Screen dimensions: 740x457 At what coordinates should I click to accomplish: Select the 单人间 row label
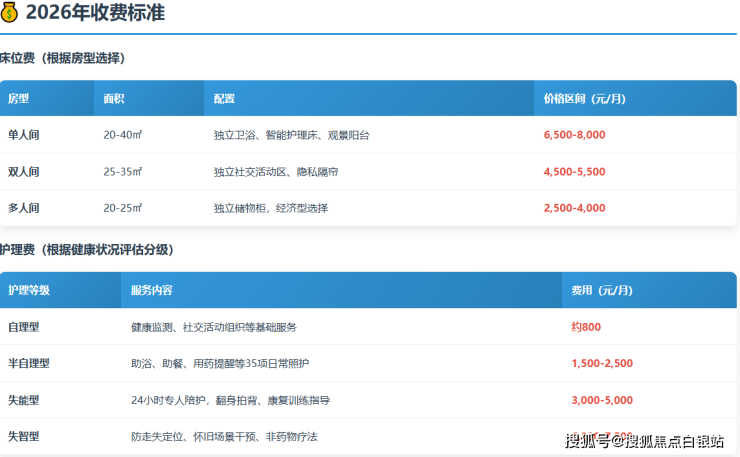click(x=24, y=135)
